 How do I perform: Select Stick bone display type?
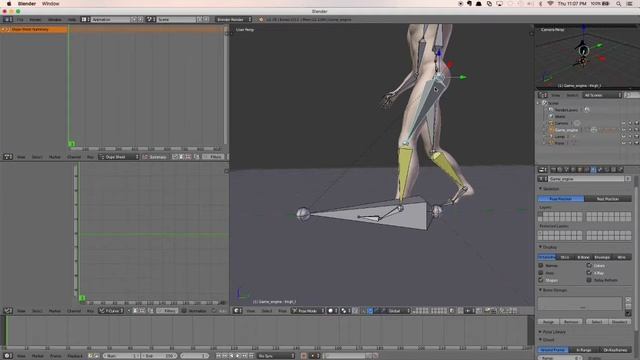(565, 257)
